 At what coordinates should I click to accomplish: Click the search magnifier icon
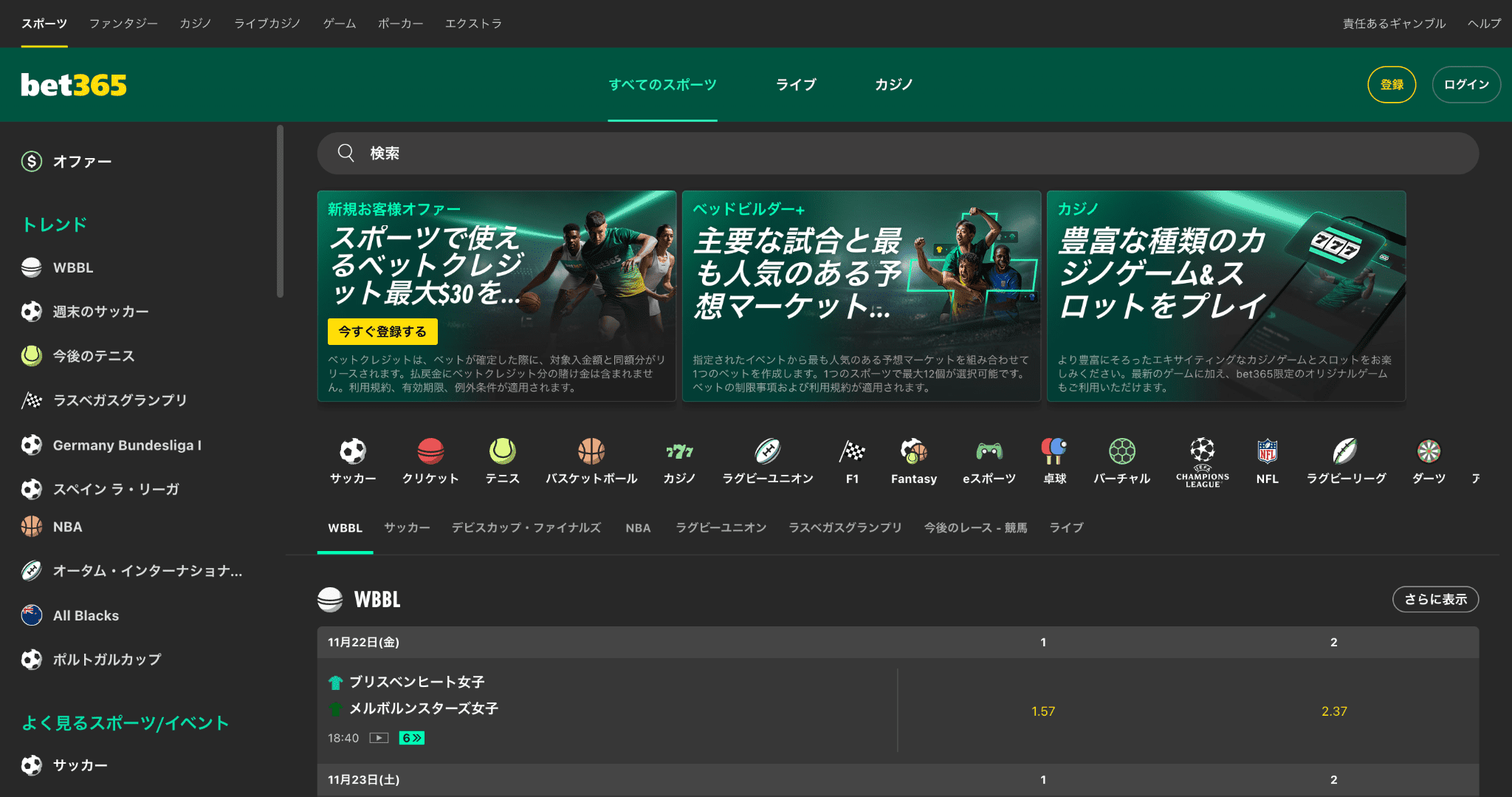pos(346,153)
